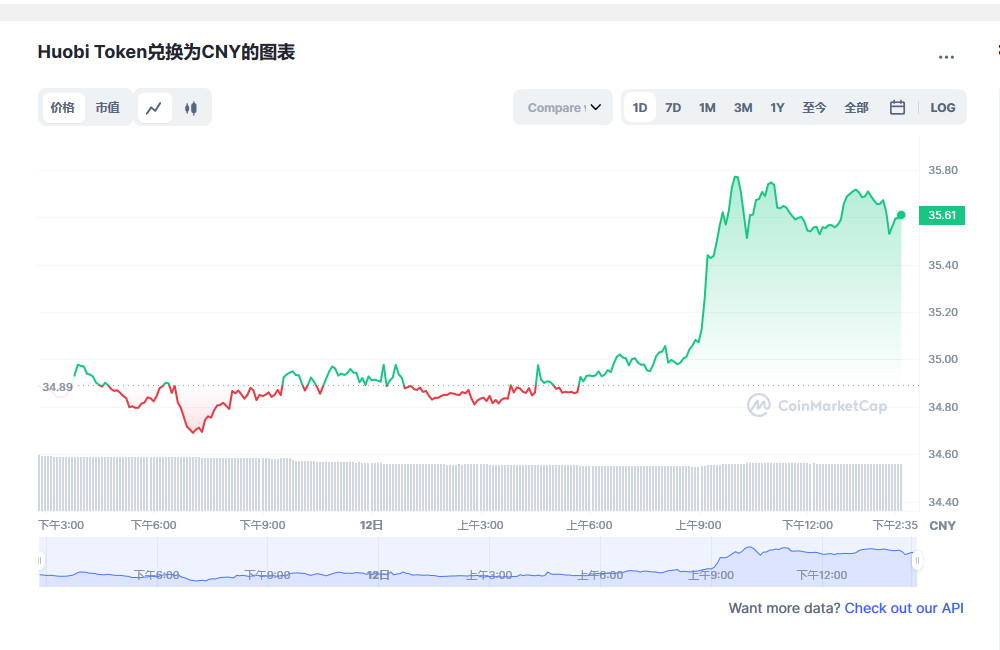
Task: Open the three-dots more options menu
Action: point(946,57)
